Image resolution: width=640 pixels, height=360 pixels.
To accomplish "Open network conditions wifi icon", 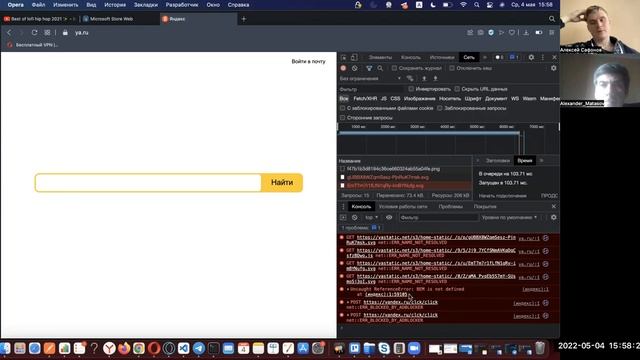I will tap(410, 78).
